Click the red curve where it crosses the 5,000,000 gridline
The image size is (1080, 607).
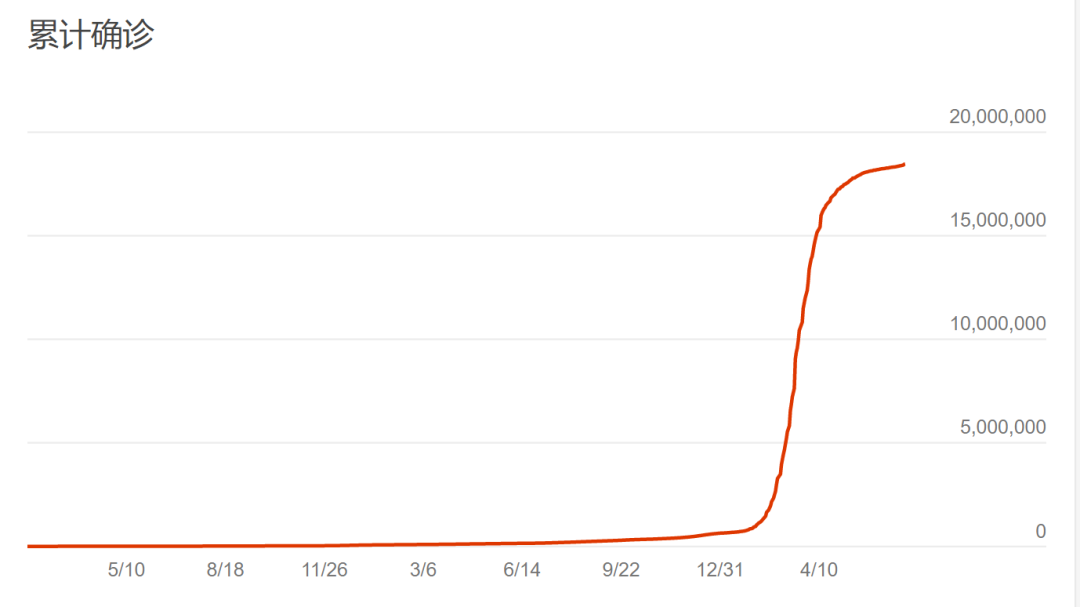(x=786, y=443)
